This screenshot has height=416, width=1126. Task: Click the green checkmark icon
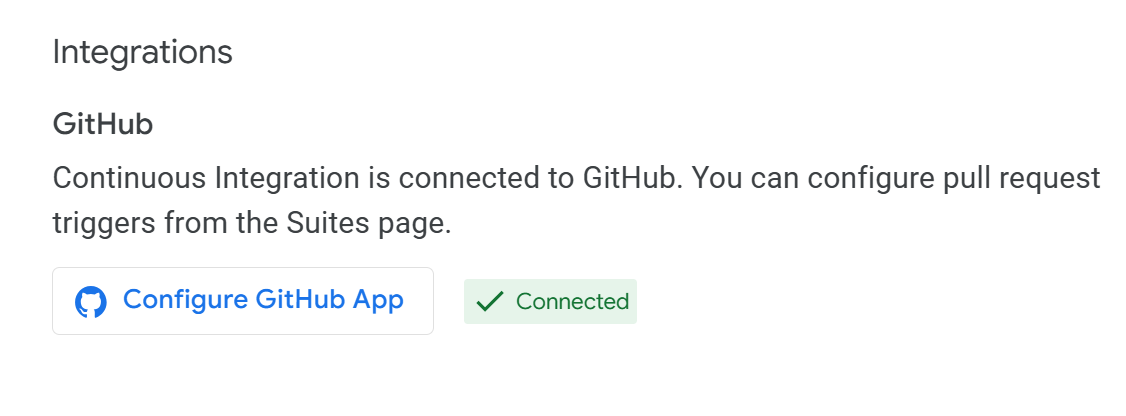click(490, 302)
